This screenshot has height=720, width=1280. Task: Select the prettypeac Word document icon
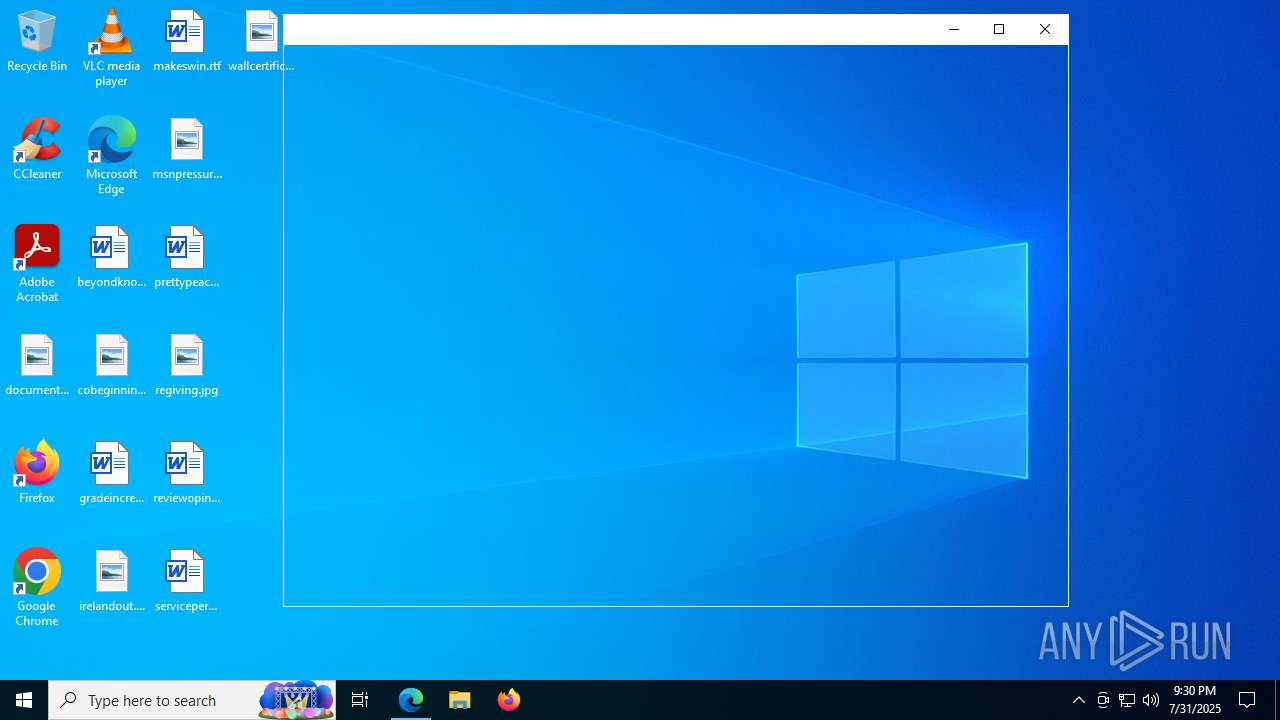click(x=186, y=258)
